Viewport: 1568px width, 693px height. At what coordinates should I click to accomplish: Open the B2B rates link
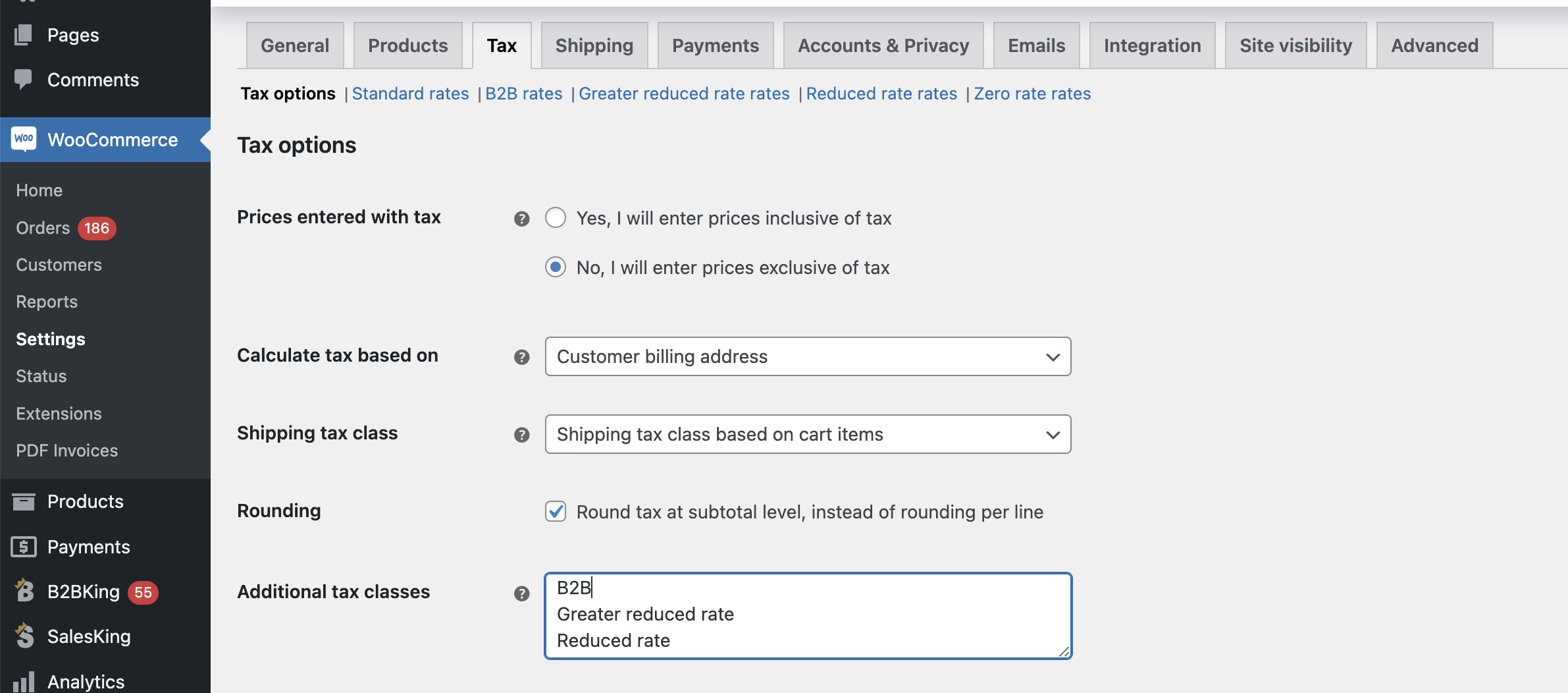click(524, 94)
